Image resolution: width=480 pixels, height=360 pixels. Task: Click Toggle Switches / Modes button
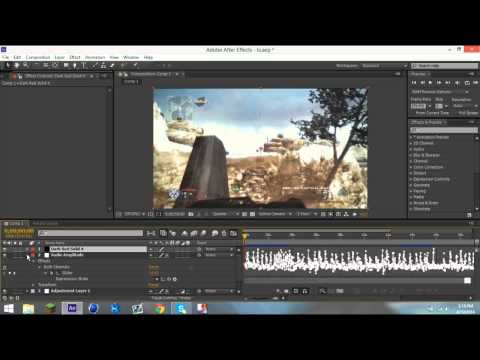coord(171,298)
